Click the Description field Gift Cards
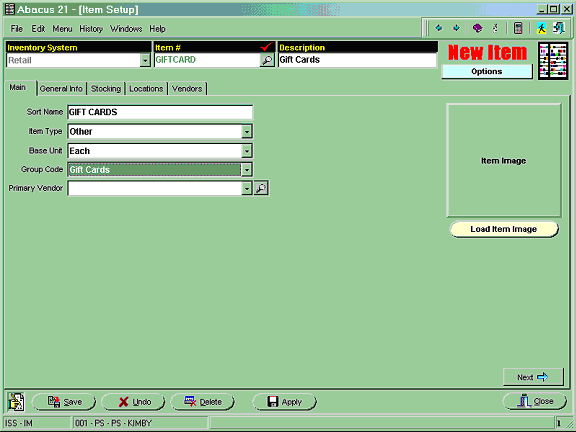 click(x=357, y=60)
